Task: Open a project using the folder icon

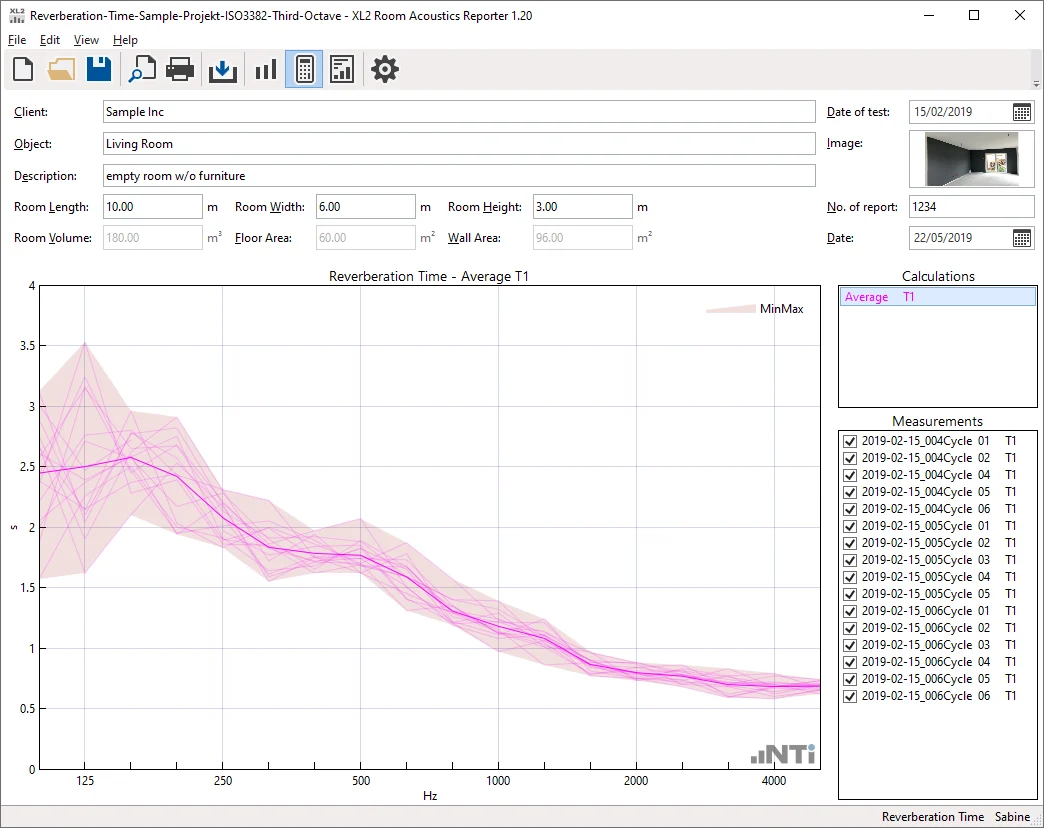Action: tap(61, 69)
